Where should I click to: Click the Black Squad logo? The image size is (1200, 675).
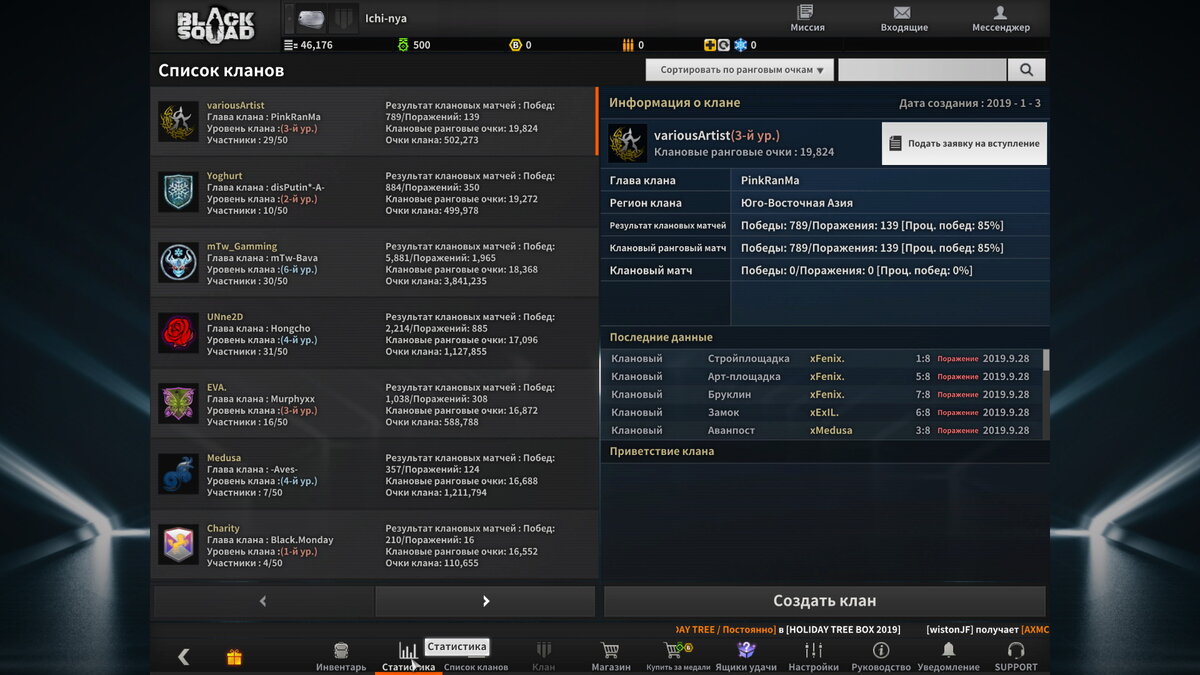[x=216, y=25]
